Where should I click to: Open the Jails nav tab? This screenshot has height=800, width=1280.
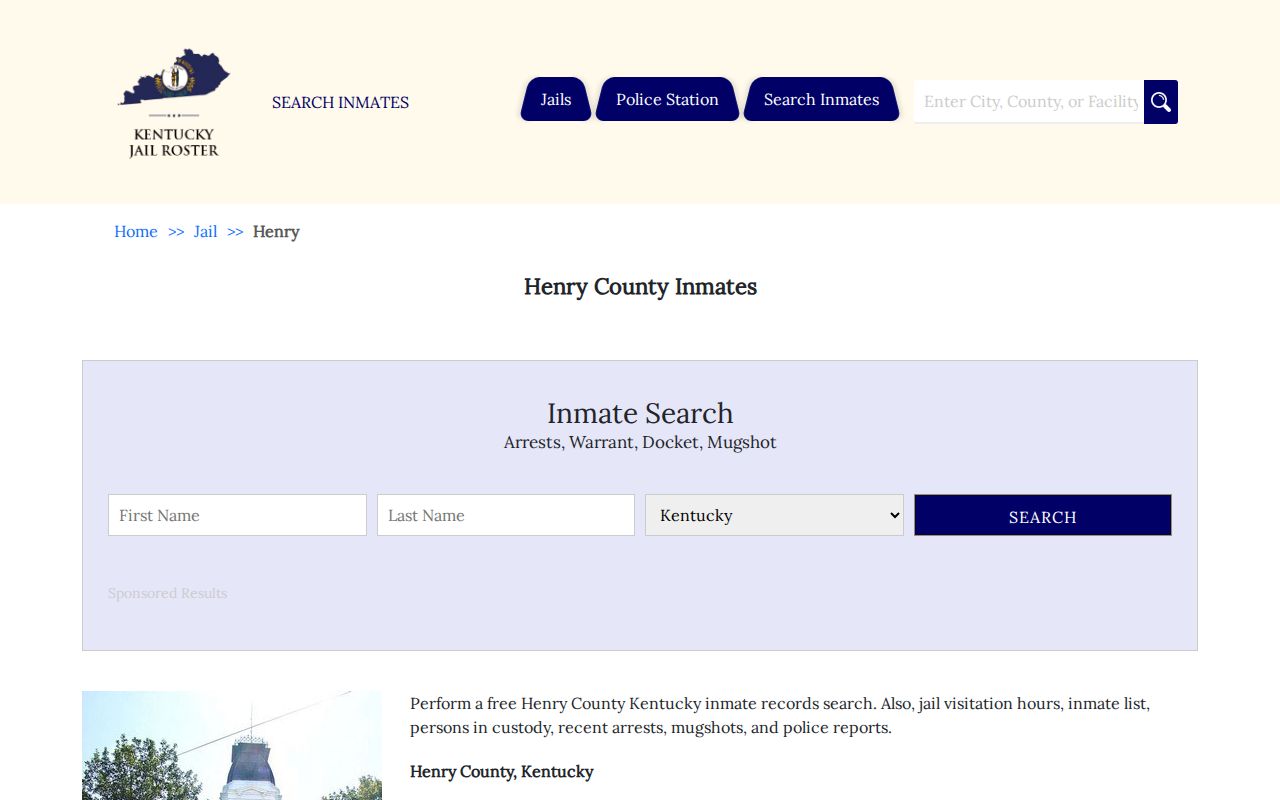click(x=556, y=99)
